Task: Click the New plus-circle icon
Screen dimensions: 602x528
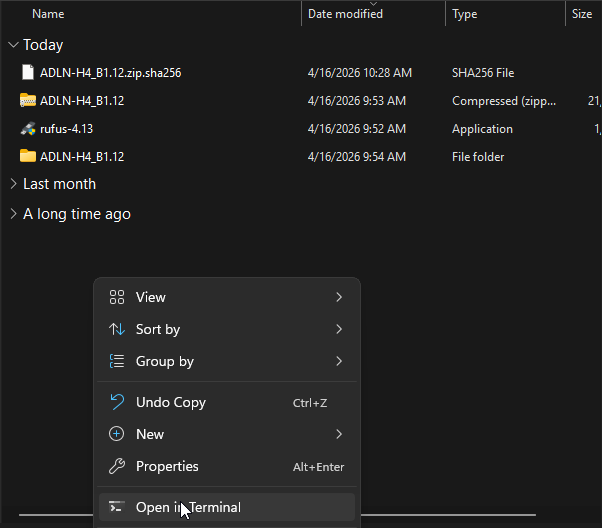Action: tap(117, 434)
